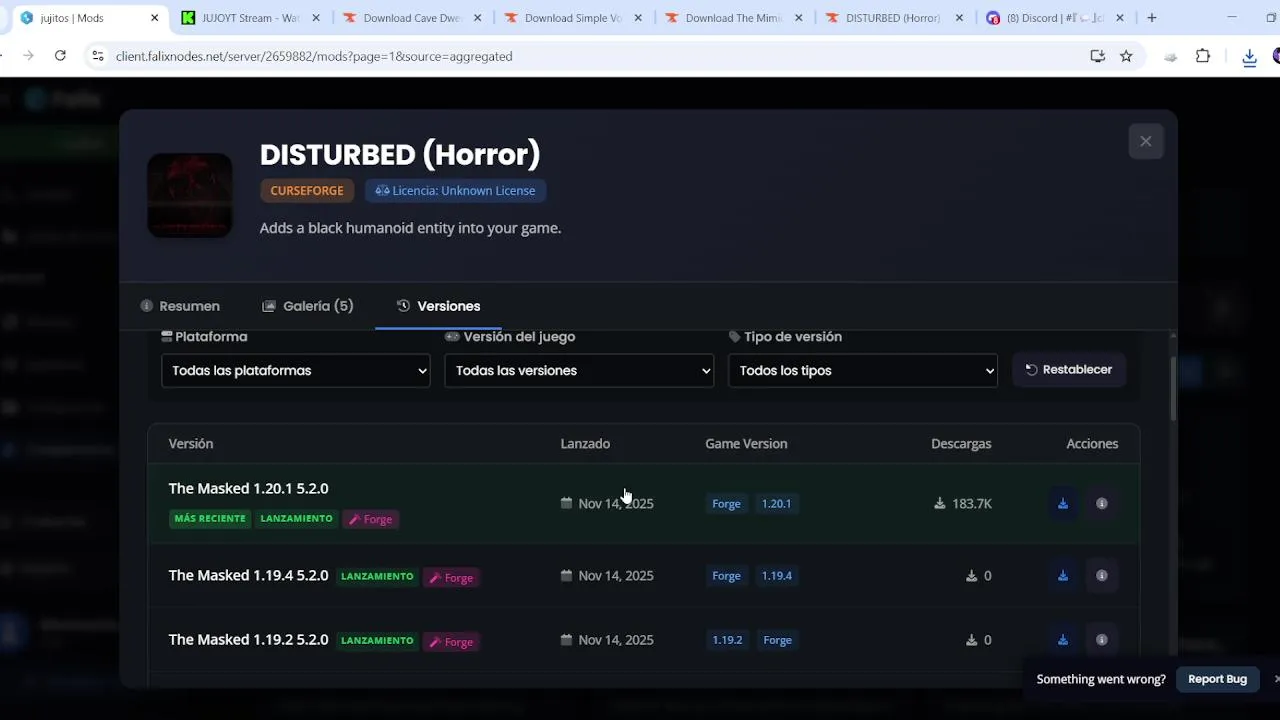The width and height of the screenshot is (1280, 720).
Task: Close the jujitos | Mods tab
Action: tap(154, 18)
